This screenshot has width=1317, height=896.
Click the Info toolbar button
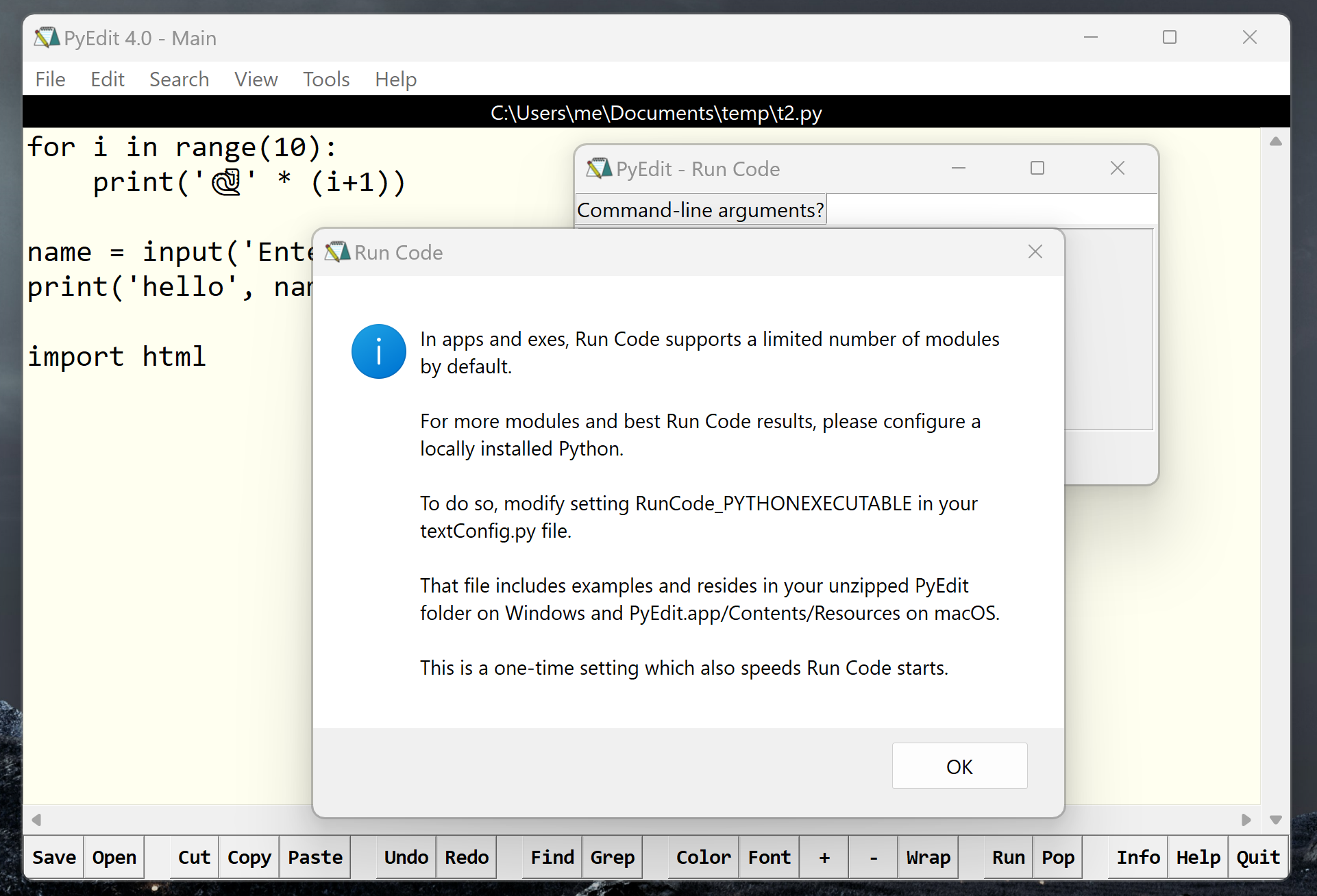(1138, 857)
